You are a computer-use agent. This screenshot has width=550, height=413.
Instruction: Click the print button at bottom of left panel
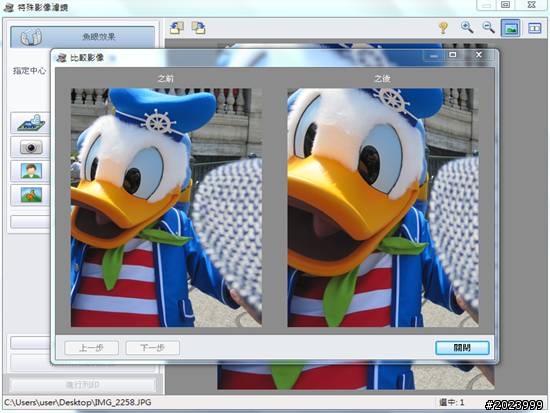pos(82,385)
